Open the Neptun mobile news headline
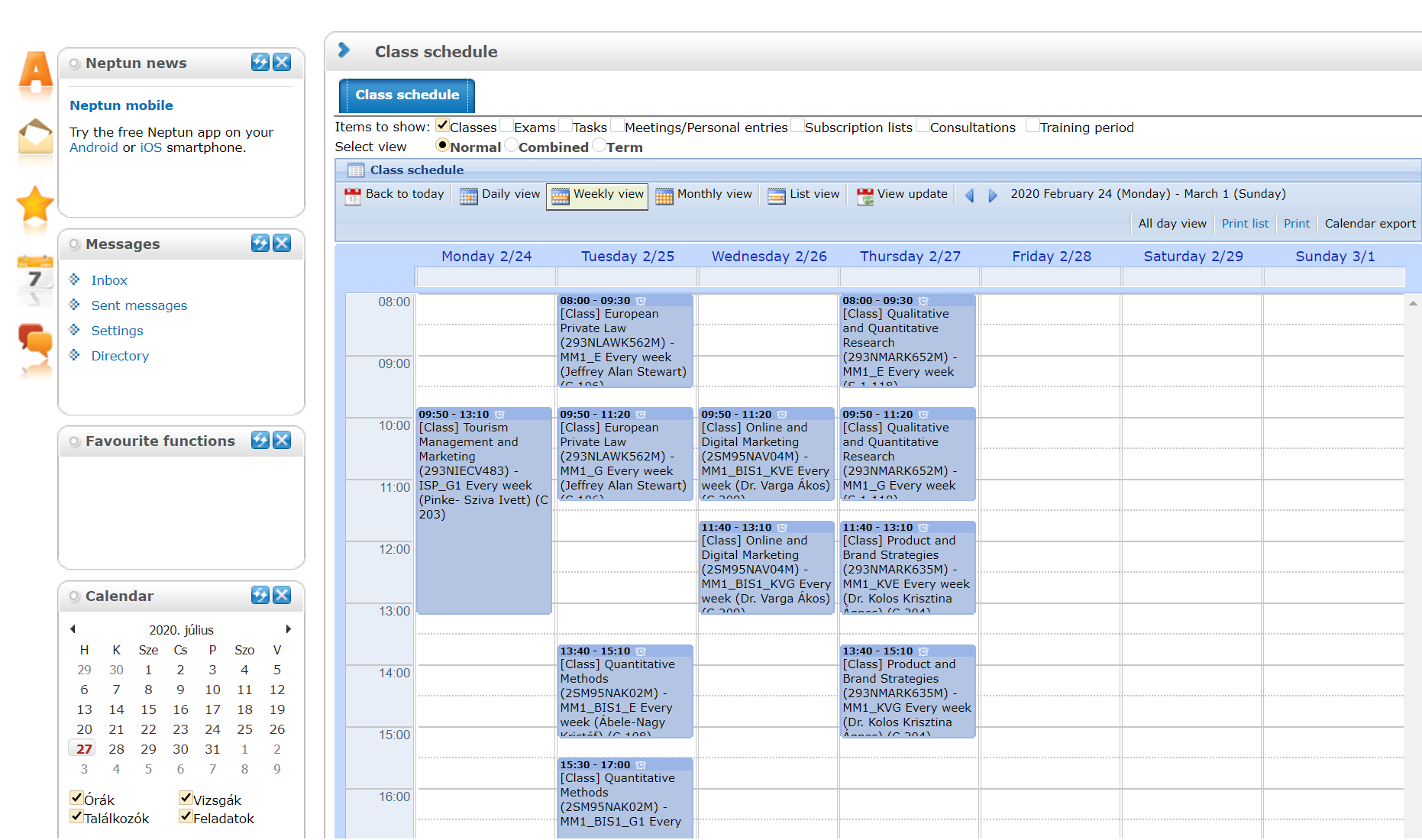 click(121, 105)
